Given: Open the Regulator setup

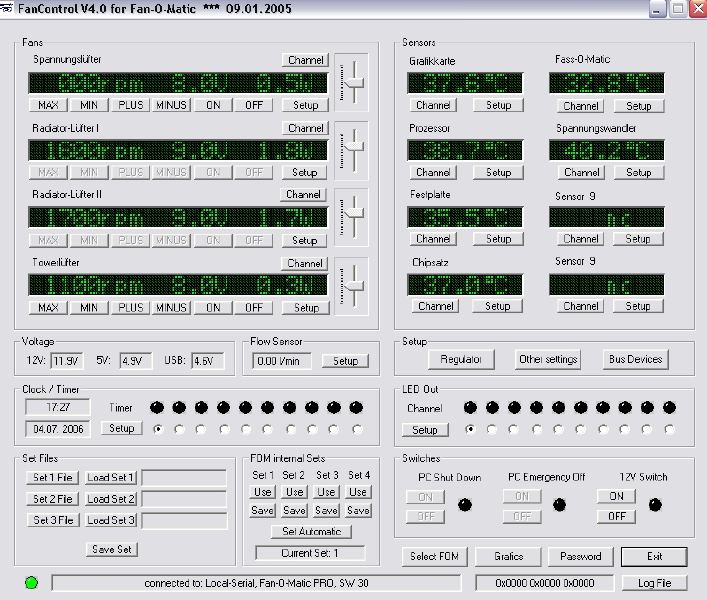Looking at the screenshot, I should pos(461,359).
